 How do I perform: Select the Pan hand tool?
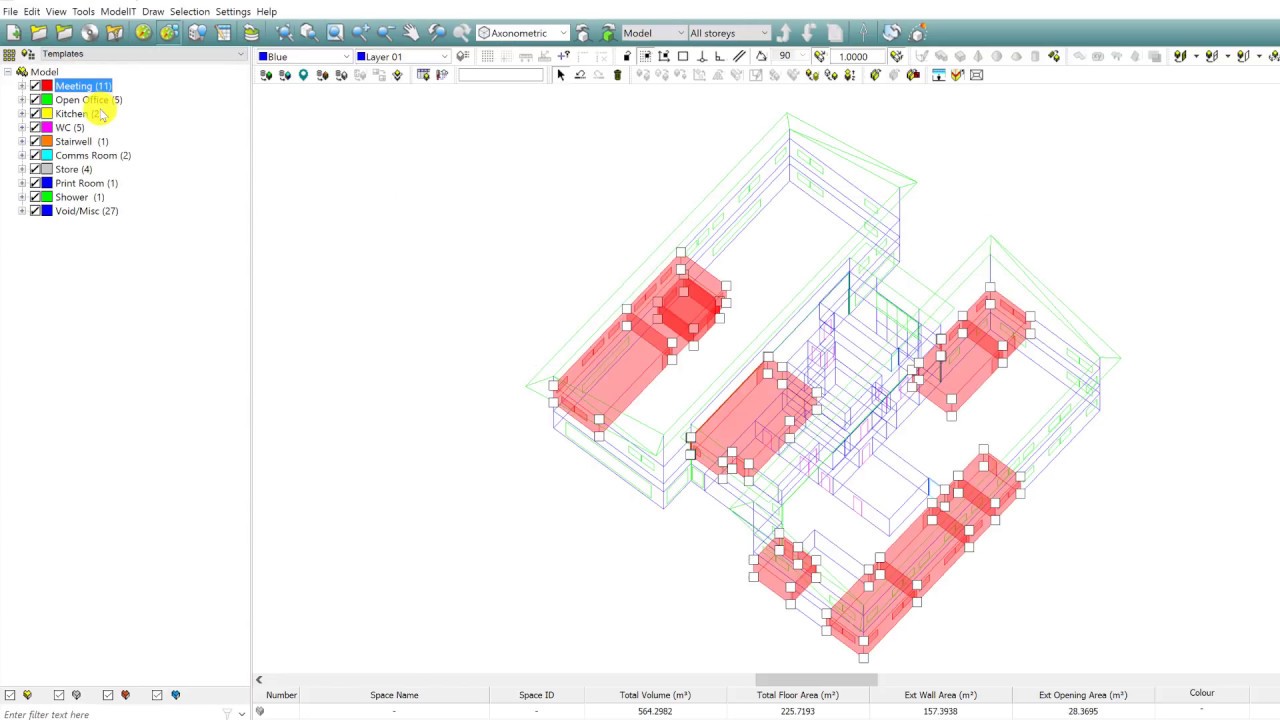coord(411,33)
